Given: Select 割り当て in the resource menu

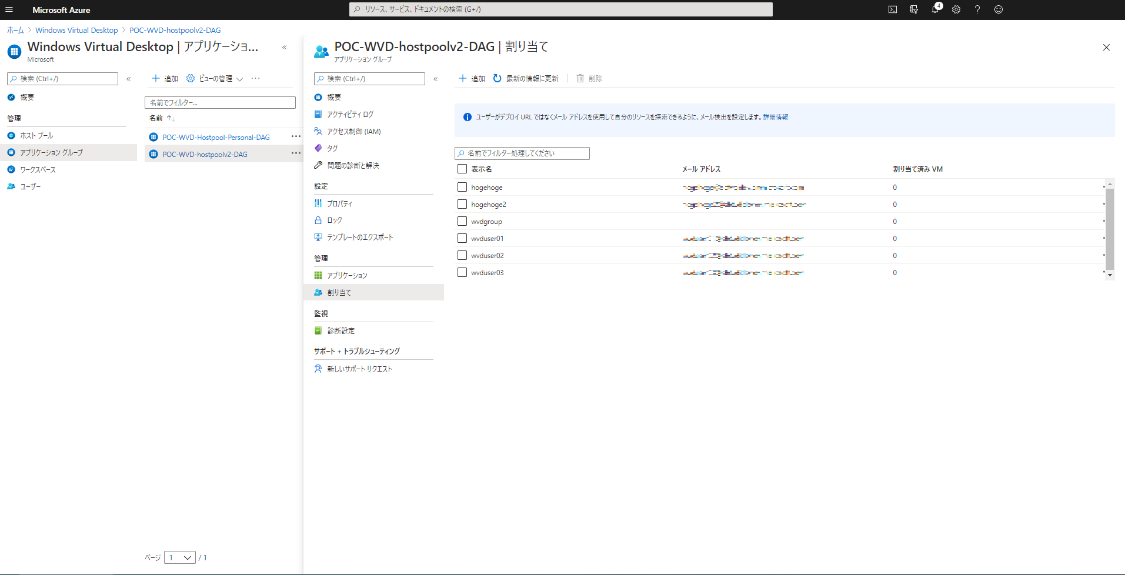Looking at the screenshot, I should tap(340, 292).
